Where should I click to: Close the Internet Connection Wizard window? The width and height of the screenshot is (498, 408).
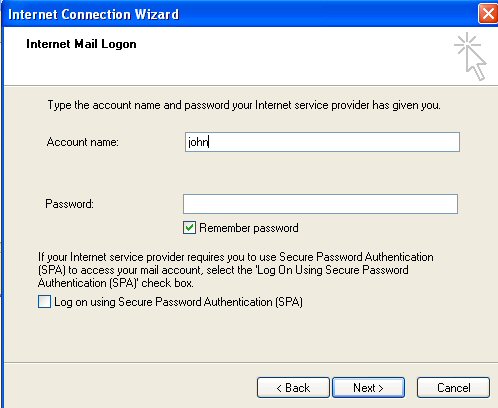[488, 14]
